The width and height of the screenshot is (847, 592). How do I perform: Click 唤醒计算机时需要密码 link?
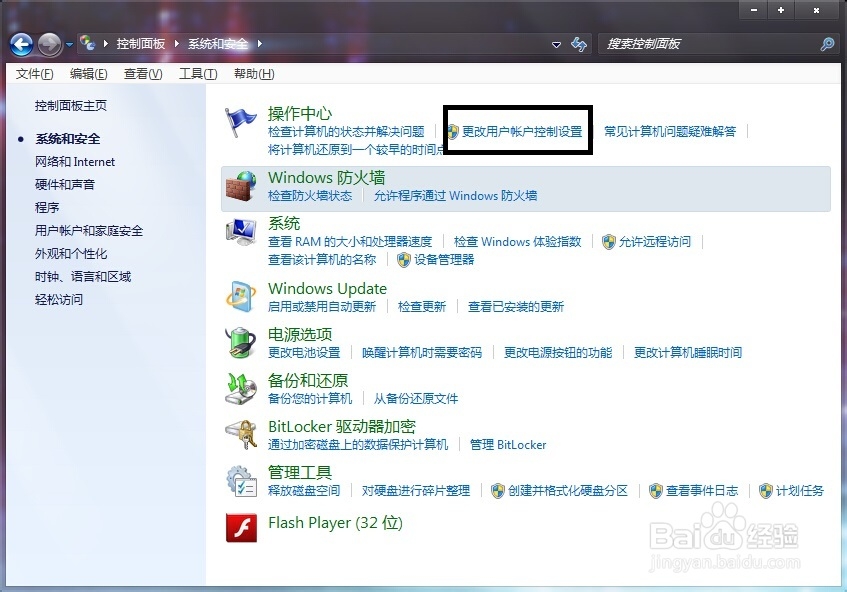pos(422,353)
